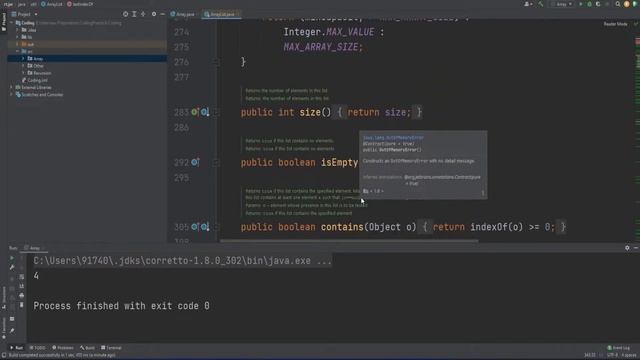Toggle the code fold marker on line 305
The height and width of the screenshot is (360, 640).
pyautogui.click(x=216, y=227)
